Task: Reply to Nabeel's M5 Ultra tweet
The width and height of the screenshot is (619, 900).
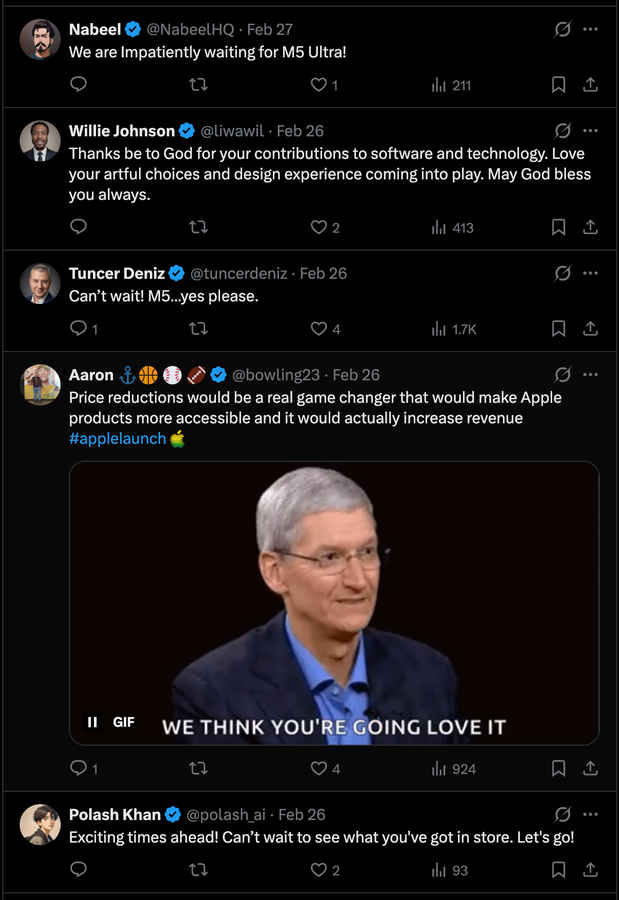Action: 79,85
